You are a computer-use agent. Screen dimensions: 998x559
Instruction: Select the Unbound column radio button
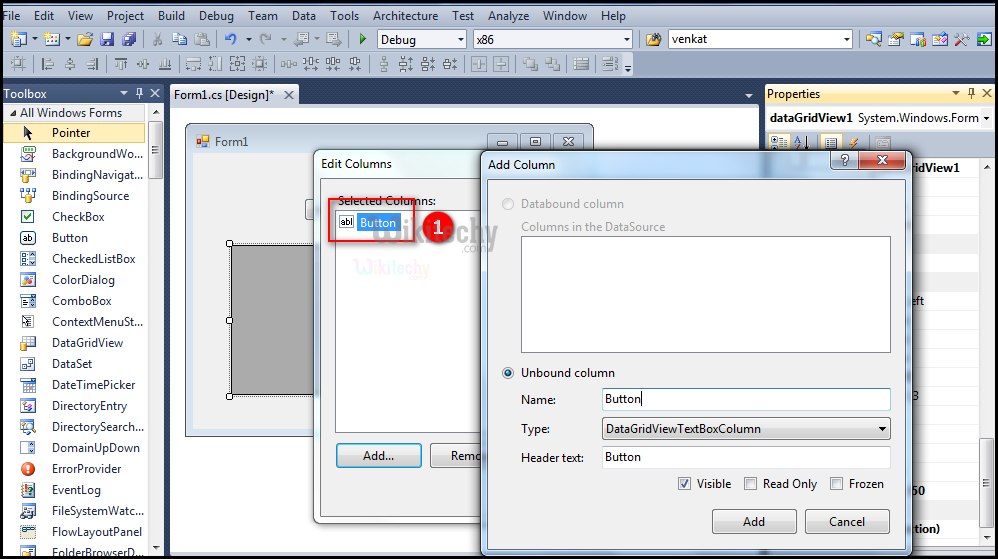(508, 373)
